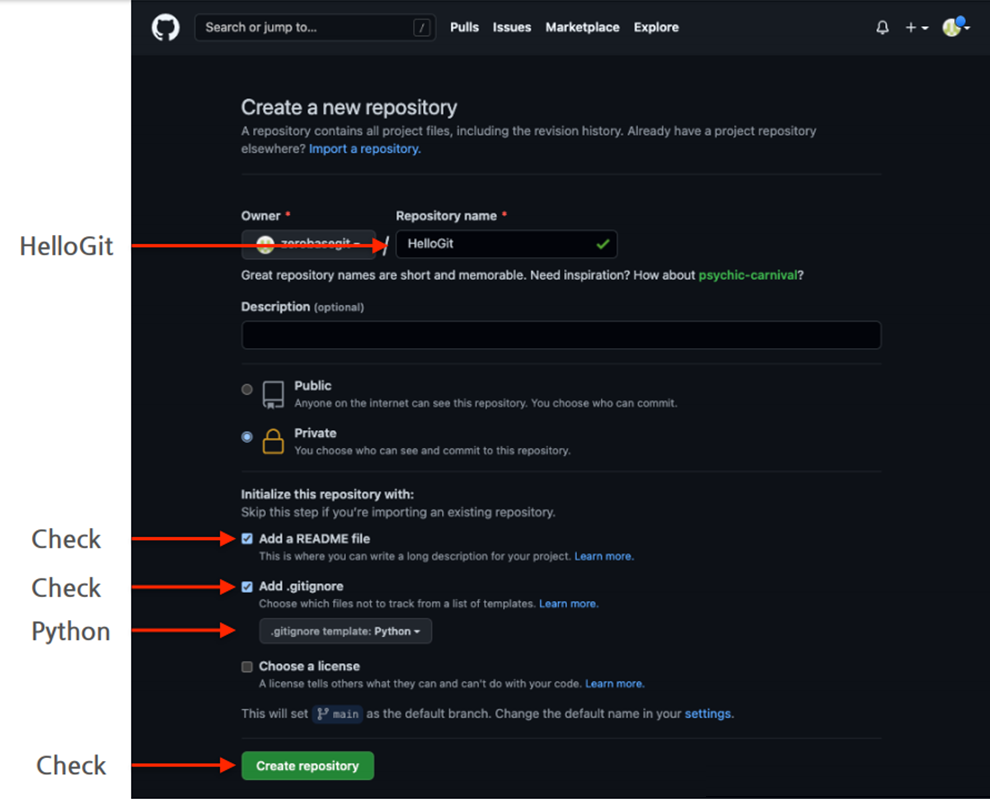This screenshot has width=990, height=800.
Task: Uncheck the Add a README file checkbox
Action: tap(247, 539)
